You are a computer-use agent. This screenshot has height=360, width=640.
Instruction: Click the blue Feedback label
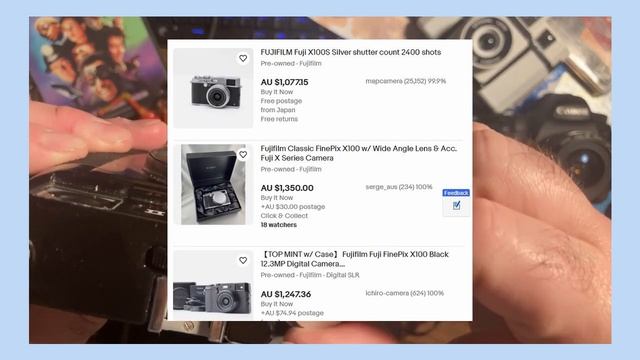click(x=456, y=193)
